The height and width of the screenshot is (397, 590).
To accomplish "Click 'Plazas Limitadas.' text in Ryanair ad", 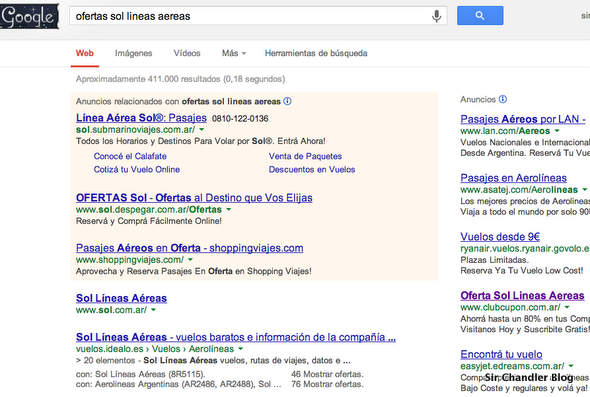I will tap(494, 260).
